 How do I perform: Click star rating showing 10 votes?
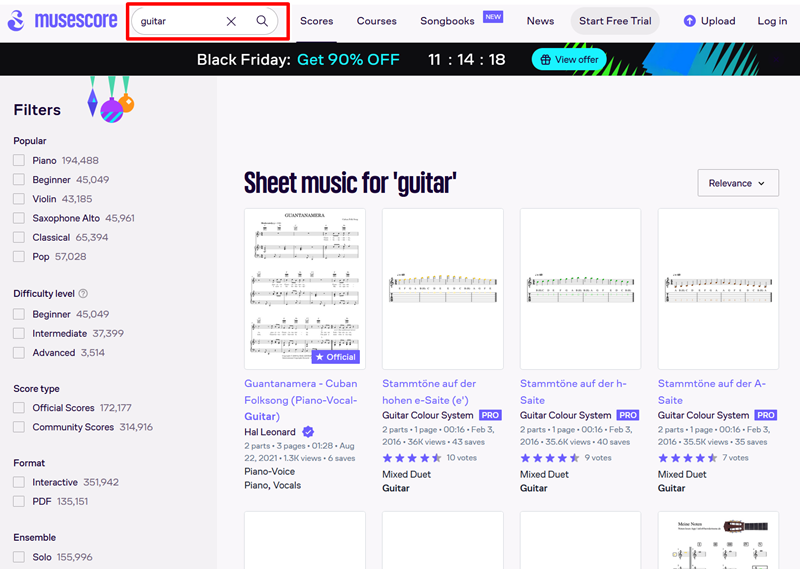point(412,458)
